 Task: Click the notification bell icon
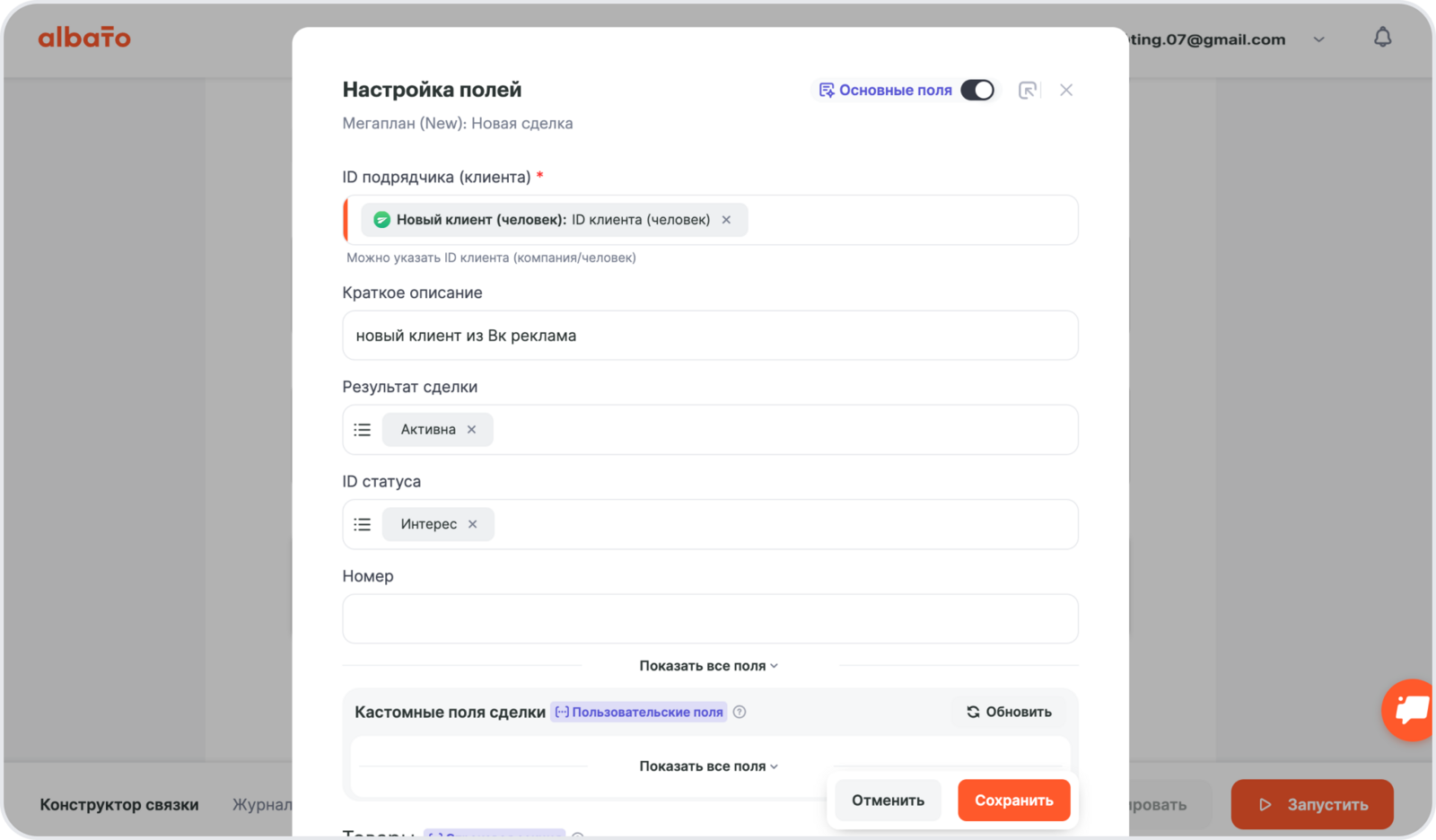tap(1382, 38)
